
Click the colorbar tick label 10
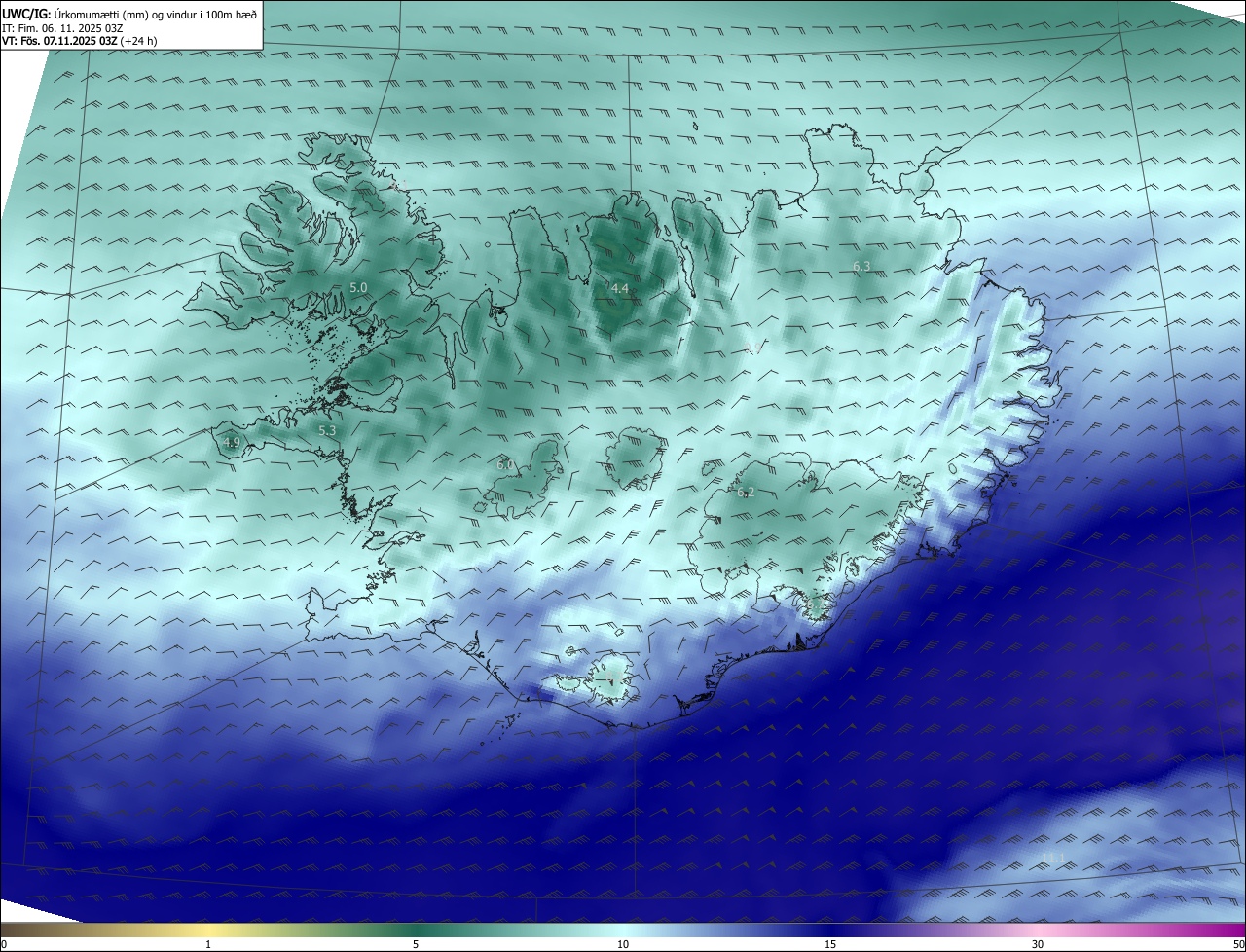623,944
